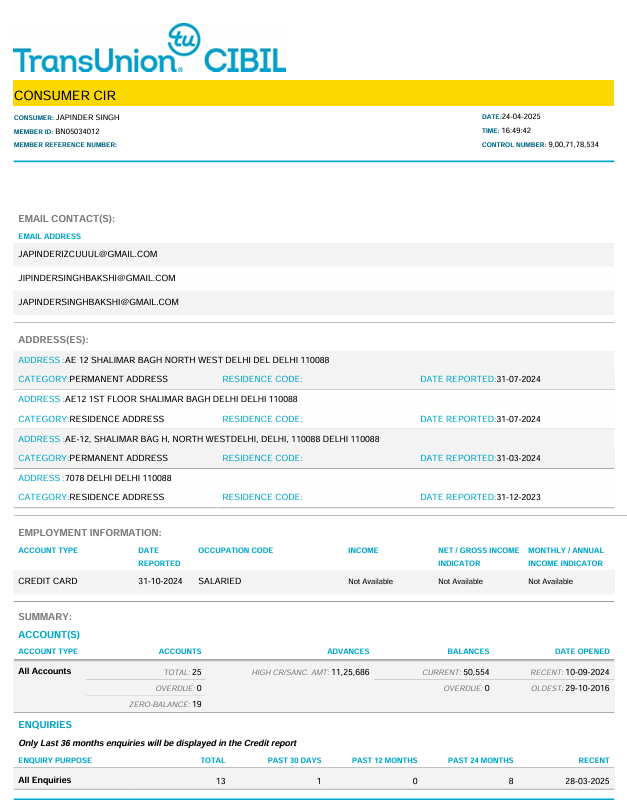This screenshot has height=805, width=627.
Task: Click the PAST 30 DAYS column header
Action: (294, 760)
